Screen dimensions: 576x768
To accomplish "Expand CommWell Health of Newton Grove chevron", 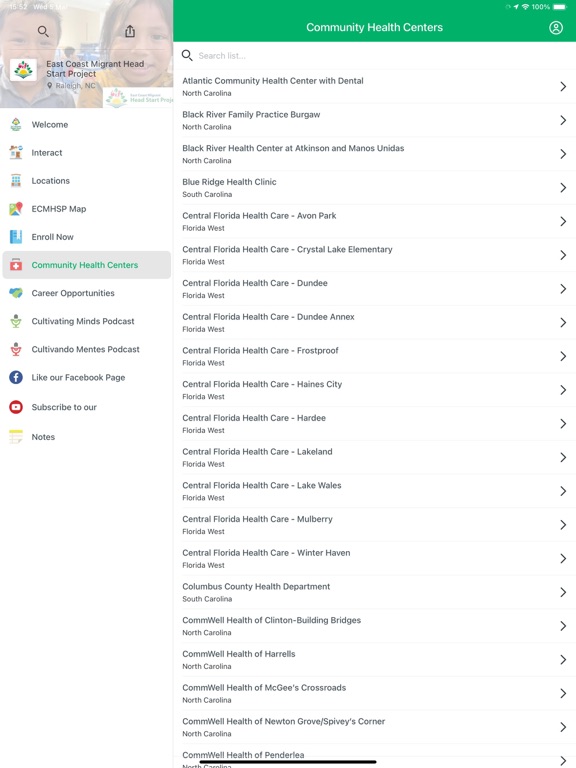I will pyautogui.click(x=563, y=727).
